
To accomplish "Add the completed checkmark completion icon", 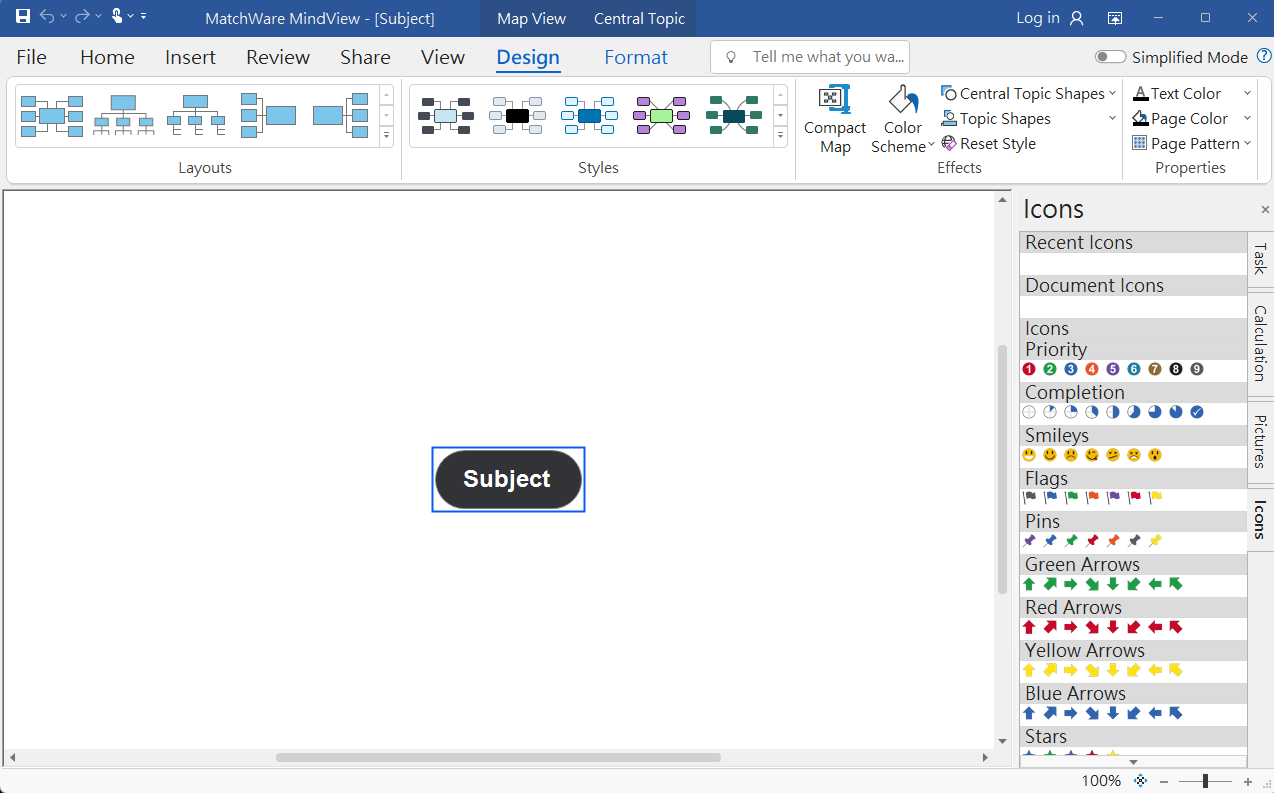I will [x=1197, y=412].
